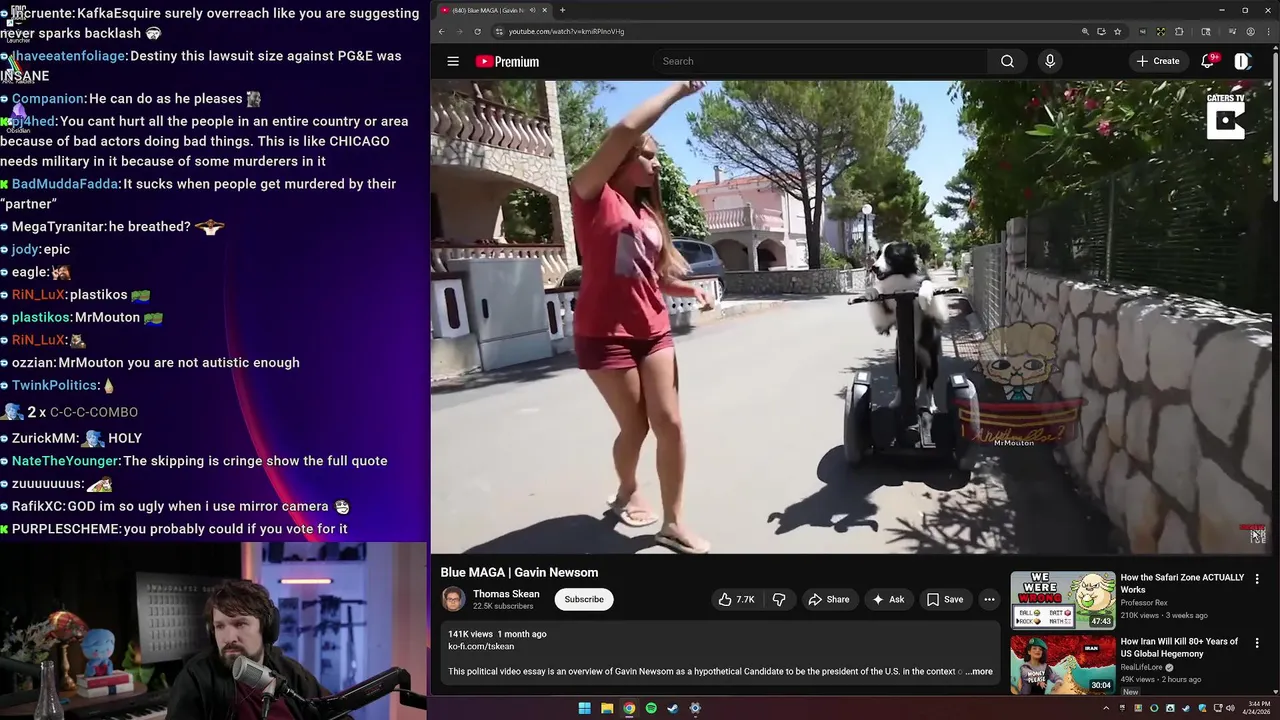This screenshot has height=720, width=1280.
Task: Reload the YouTube page
Action: tap(477, 31)
